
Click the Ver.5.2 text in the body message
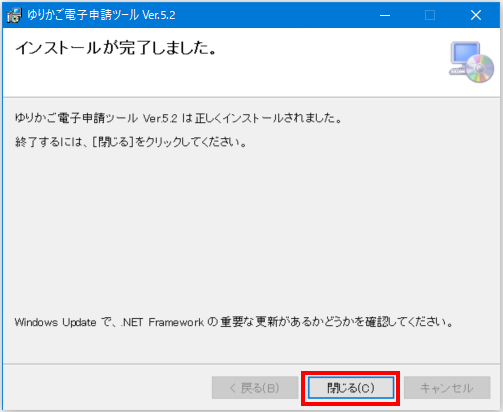tap(160, 118)
